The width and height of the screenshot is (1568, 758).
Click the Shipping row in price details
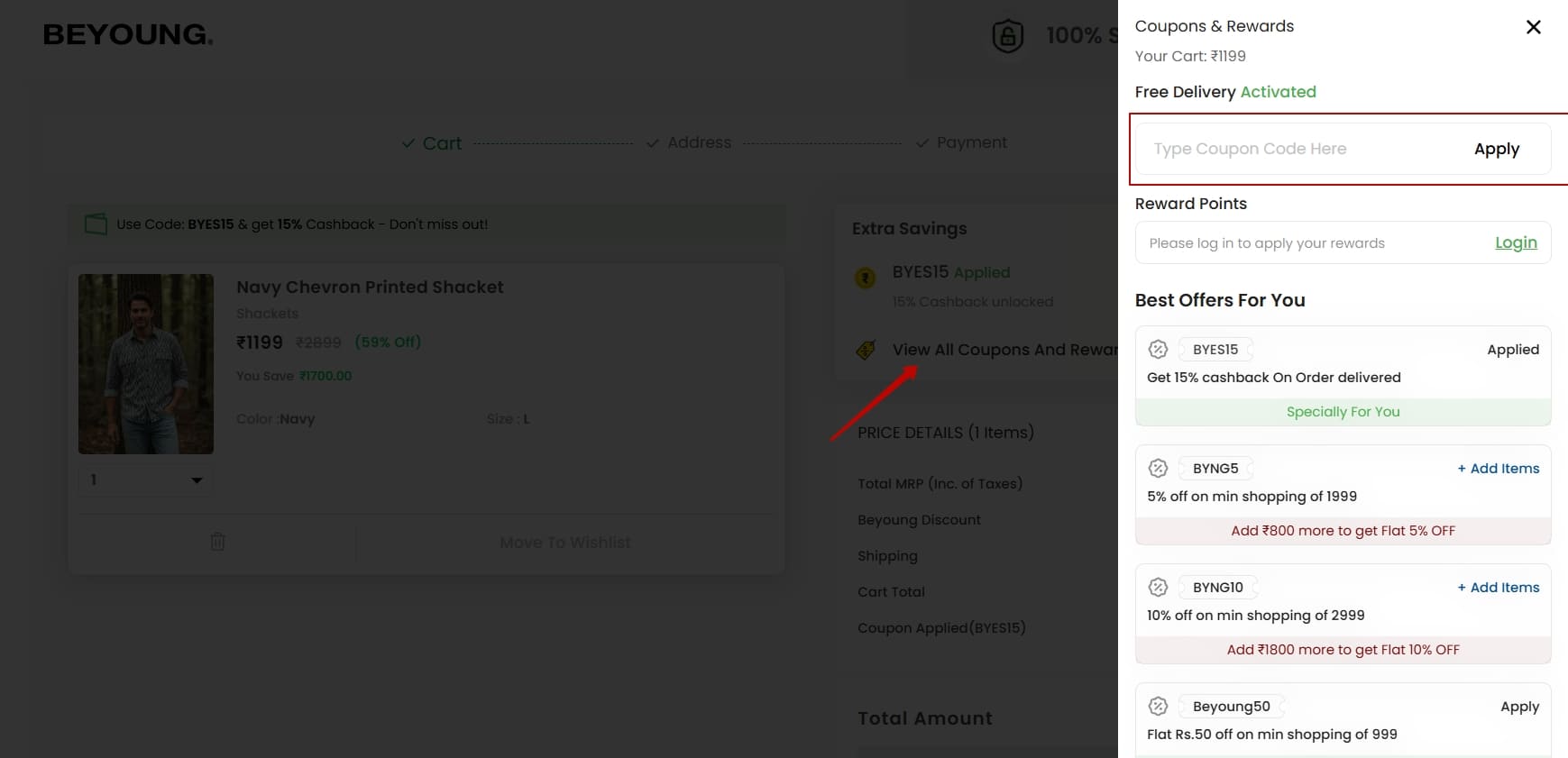pyautogui.click(x=887, y=556)
